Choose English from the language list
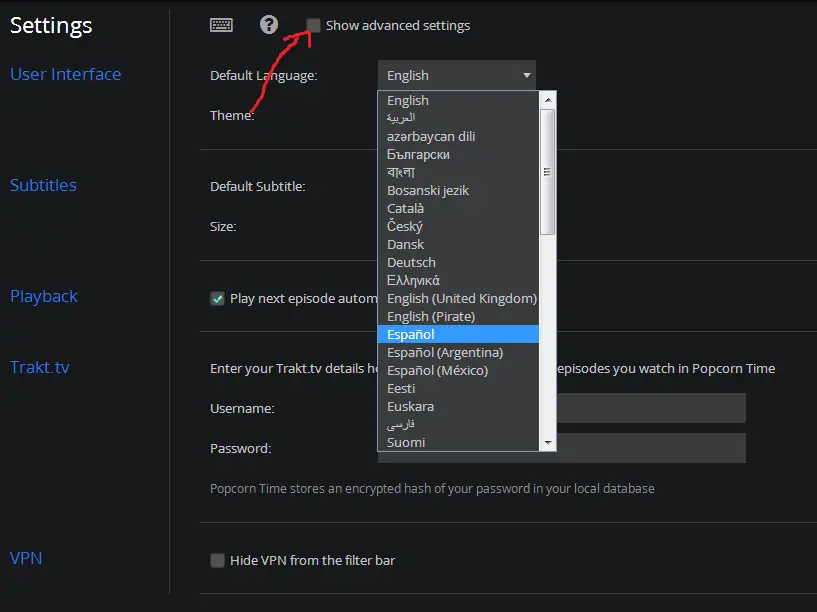The width and height of the screenshot is (817, 612). point(458,100)
